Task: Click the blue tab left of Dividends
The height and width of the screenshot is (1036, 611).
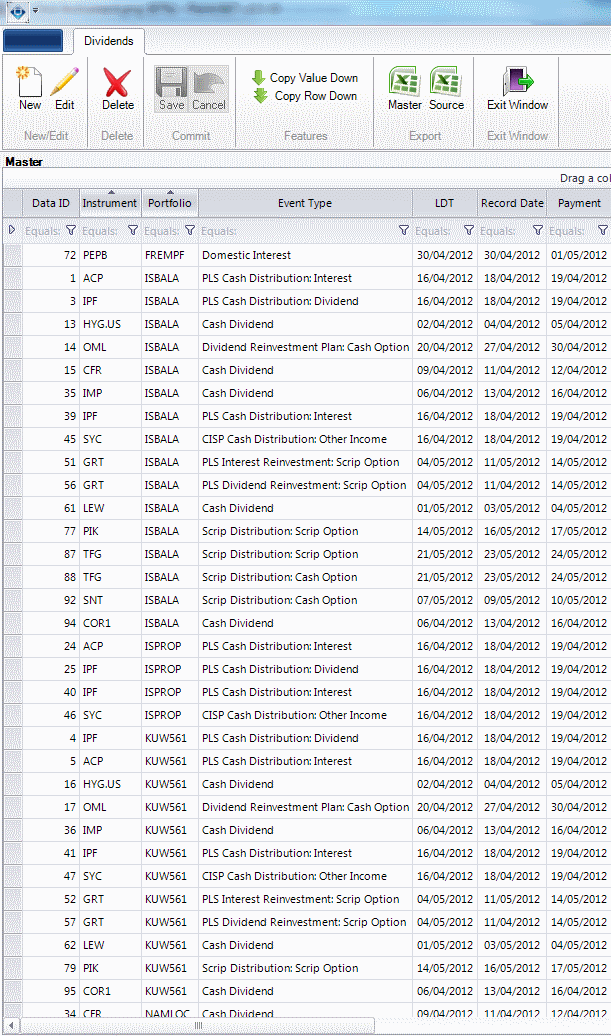Action: [x=33, y=41]
